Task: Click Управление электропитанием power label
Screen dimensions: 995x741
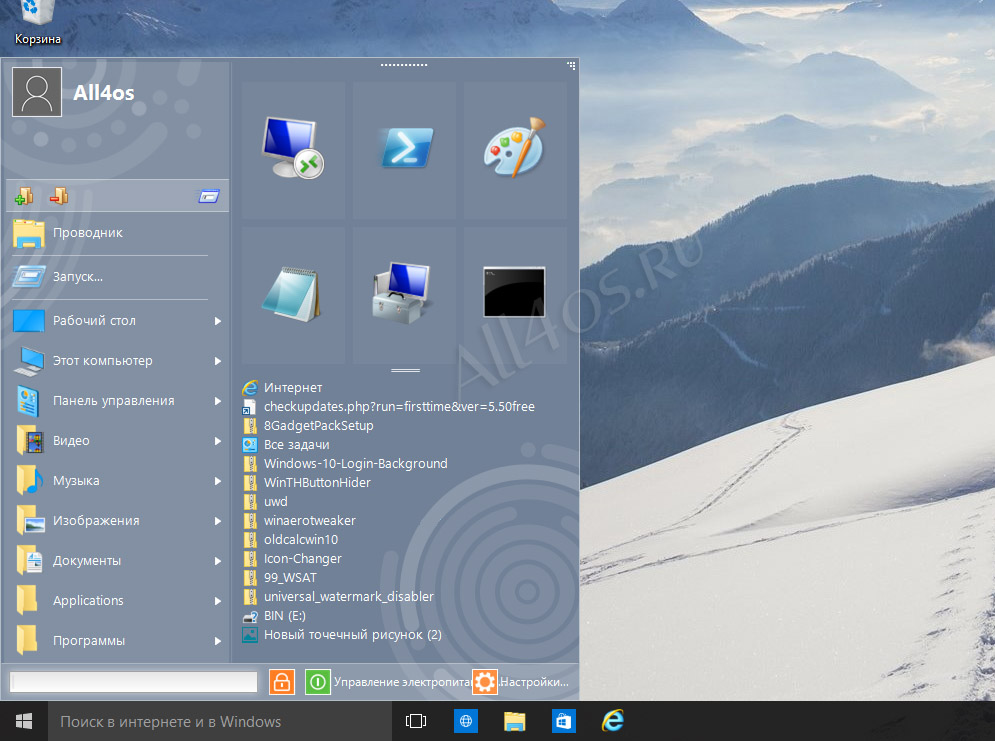Action: tap(402, 682)
